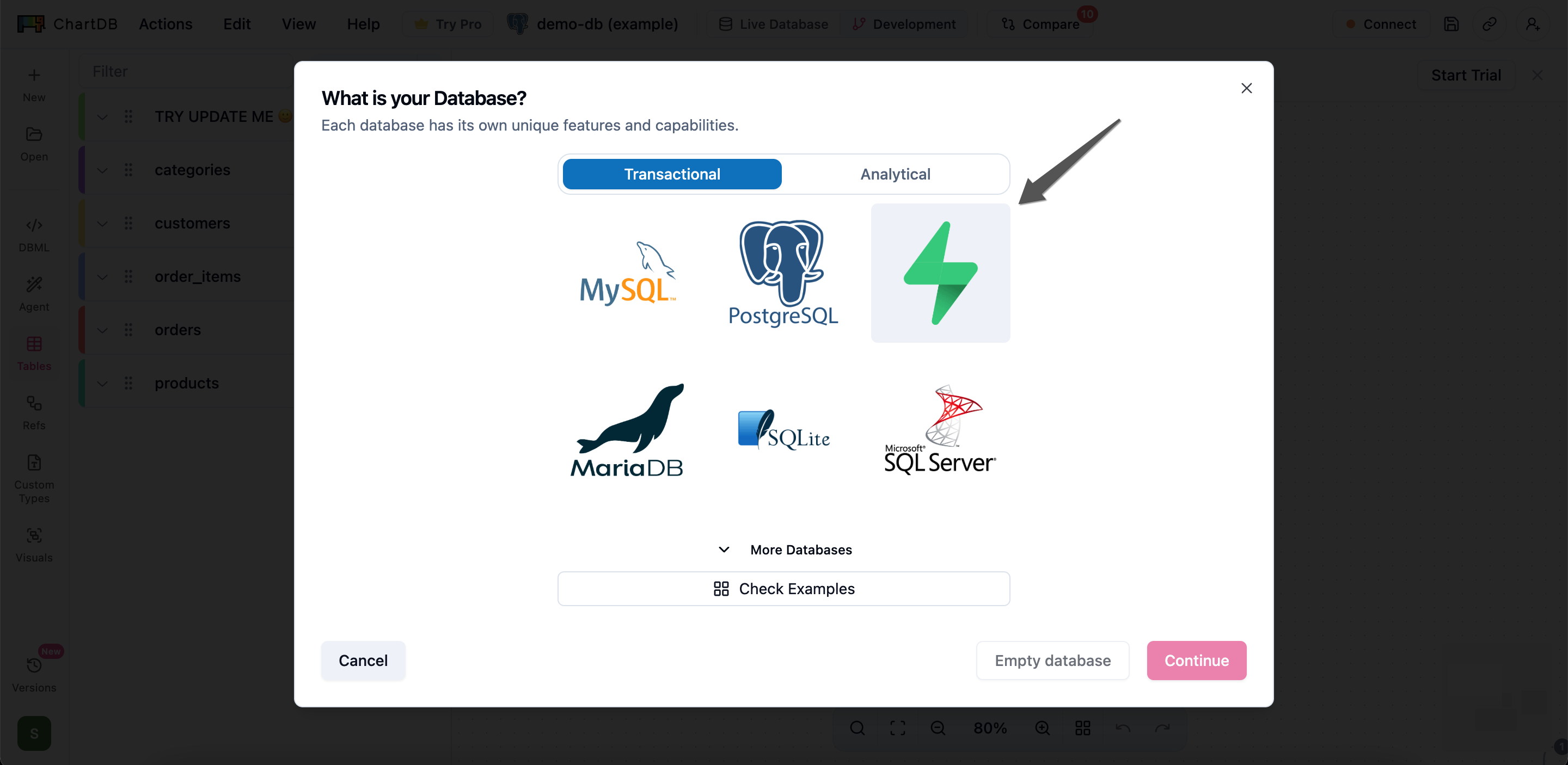The image size is (1568, 765).
Task: Open the Visuals panel in the sidebar
Action: point(33,544)
